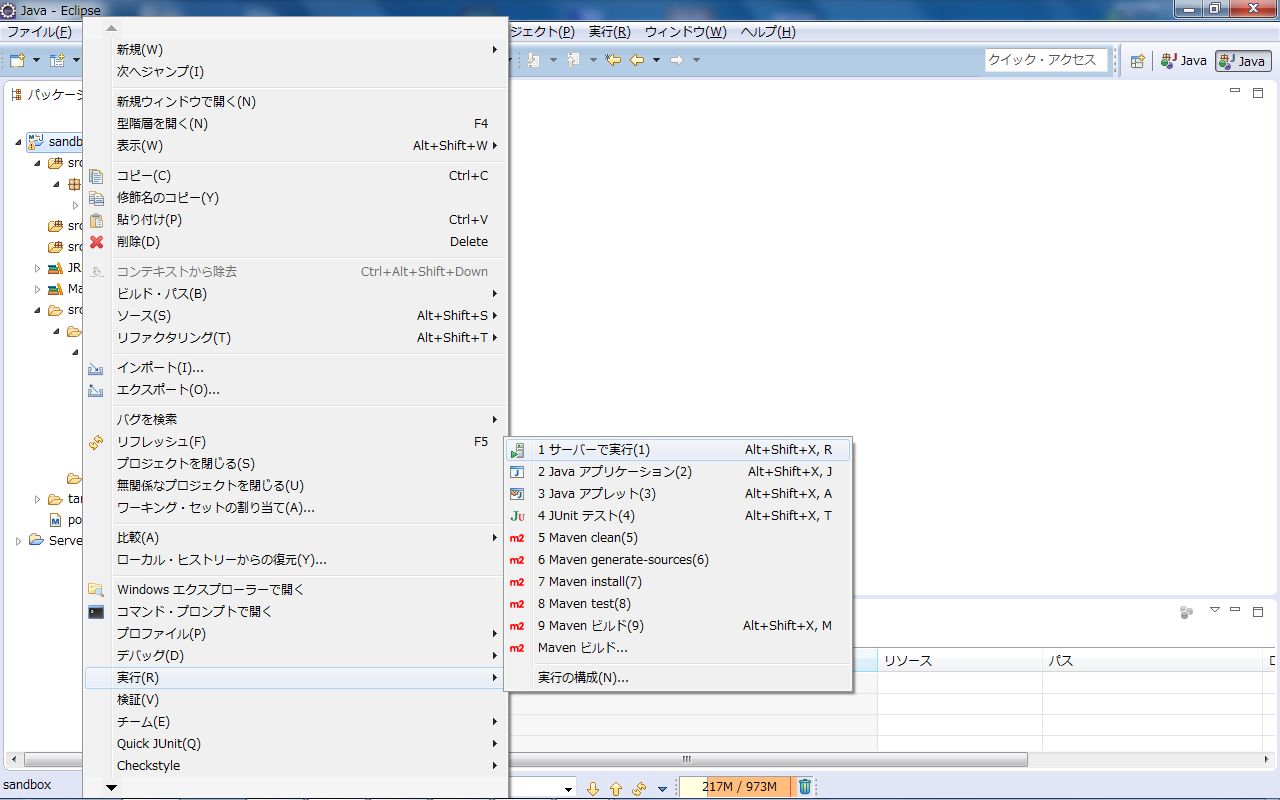1280x800 pixels.
Task: Choose 無関係なプロジェクトを閉じる(U)
Action: pyautogui.click(x=296, y=486)
